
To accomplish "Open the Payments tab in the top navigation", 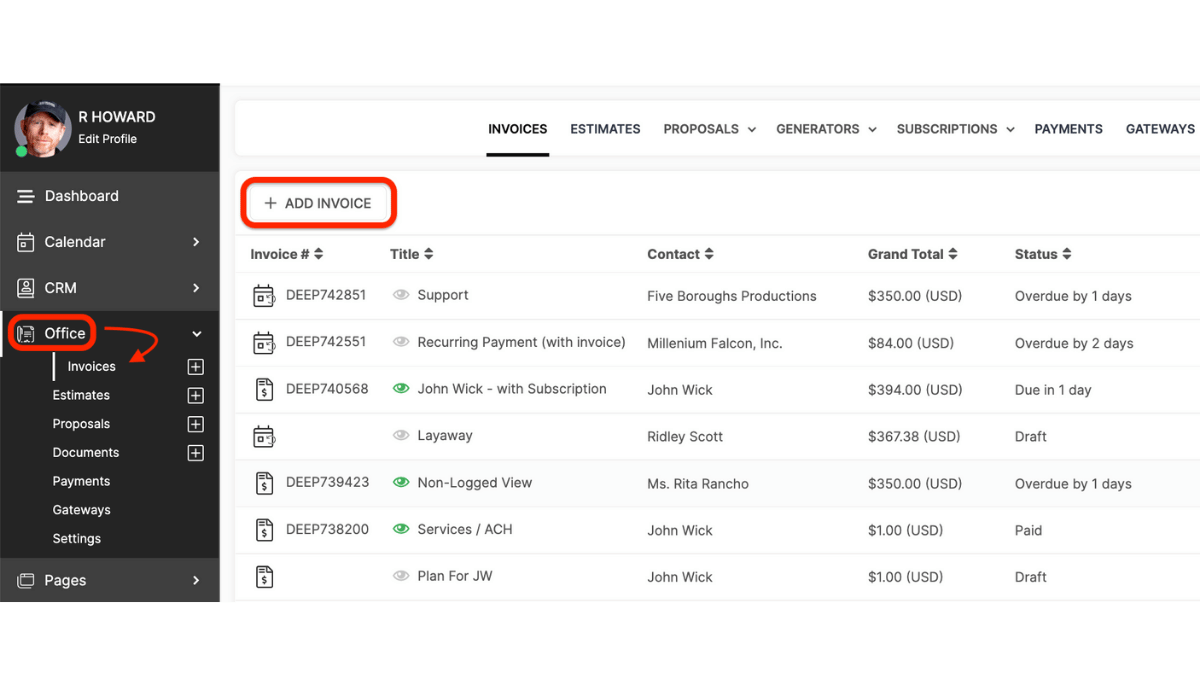I will coord(1068,128).
